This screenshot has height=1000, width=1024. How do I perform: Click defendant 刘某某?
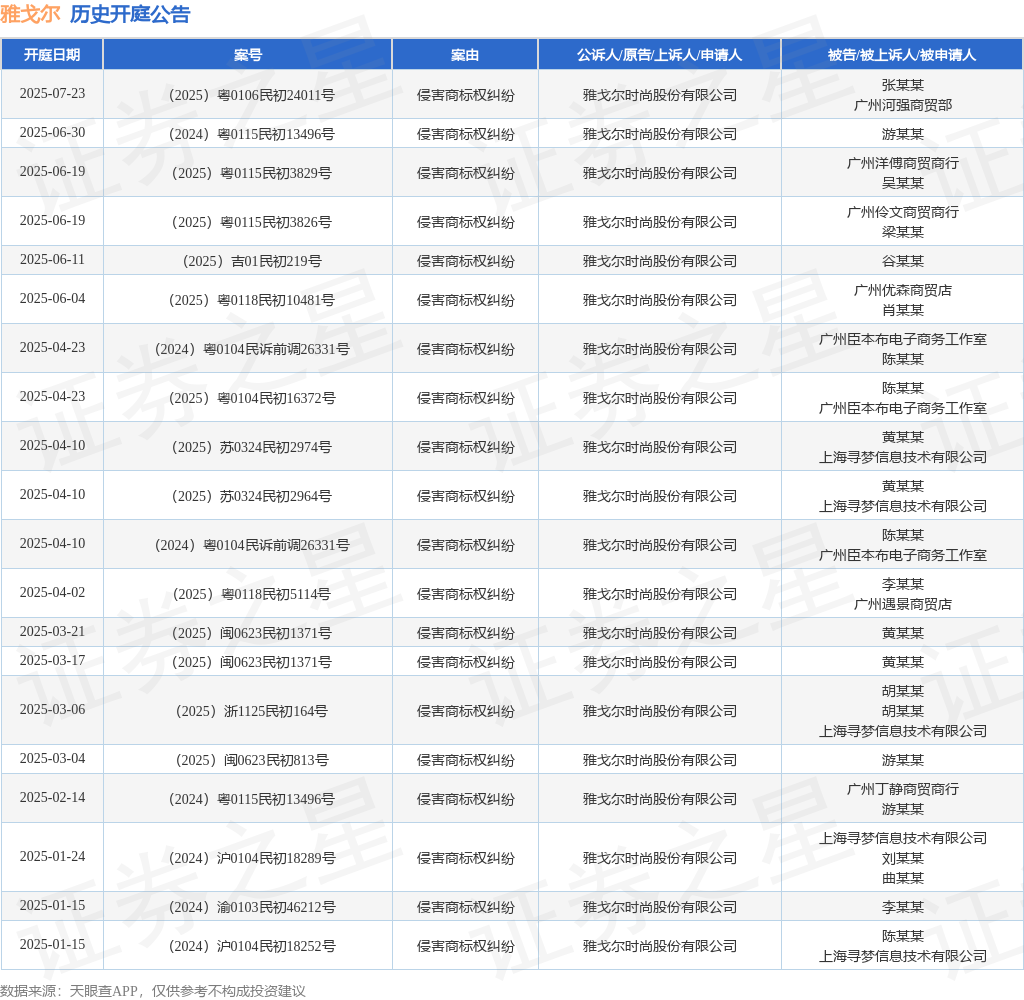click(x=903, y=858)
